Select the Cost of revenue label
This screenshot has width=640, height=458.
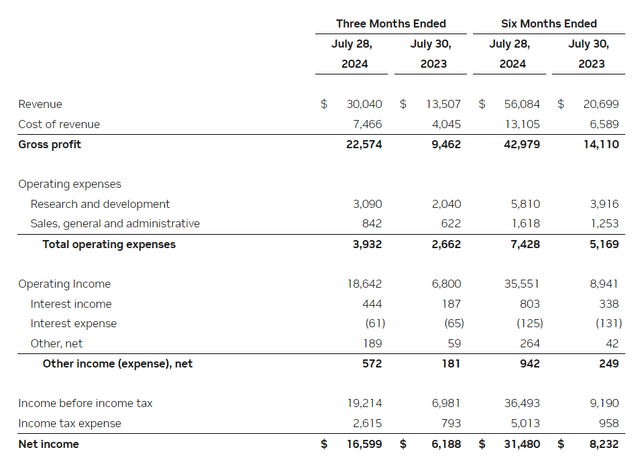click(x=59, y=124)
